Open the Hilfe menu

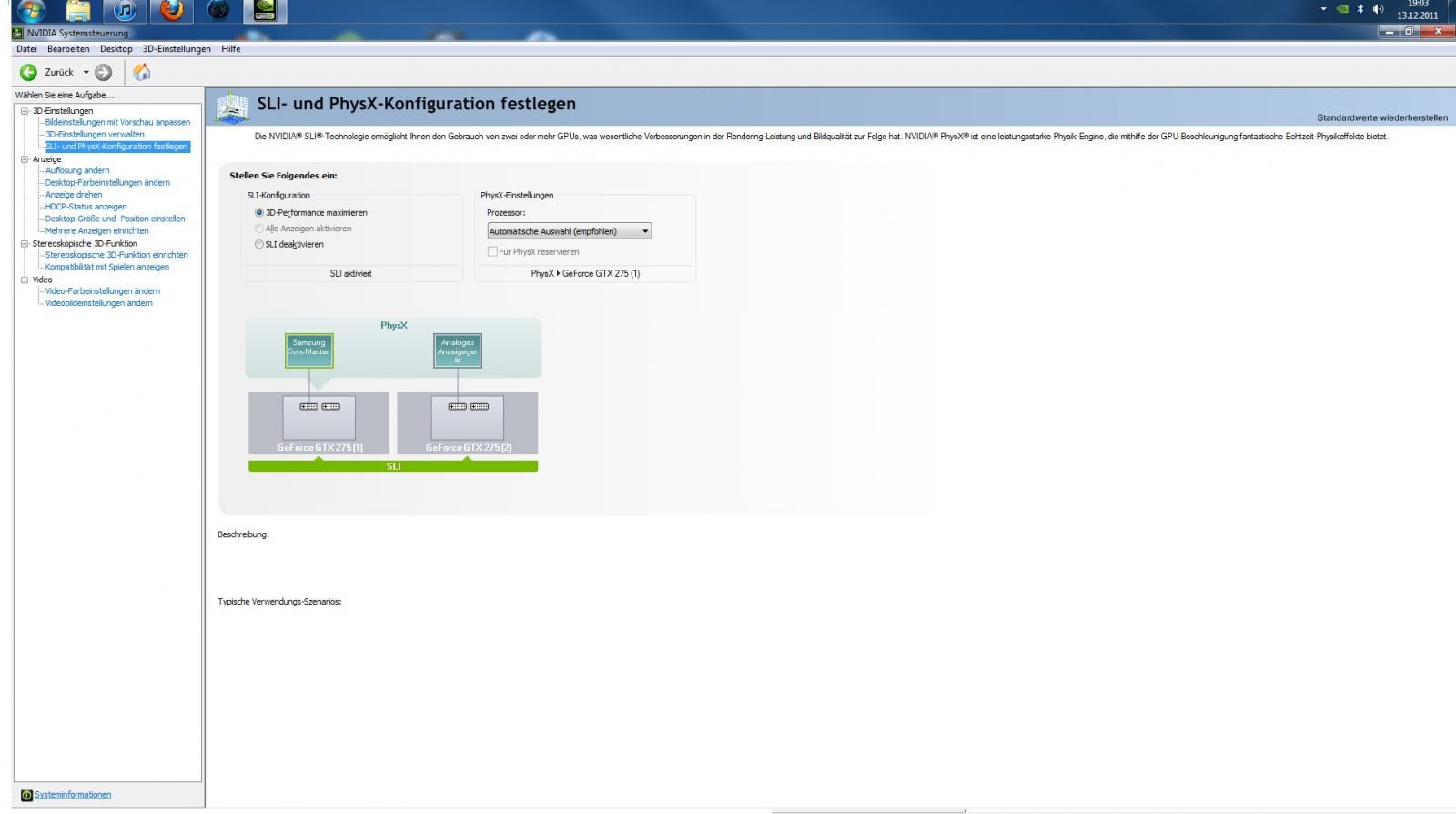click(x=230, y=49)
